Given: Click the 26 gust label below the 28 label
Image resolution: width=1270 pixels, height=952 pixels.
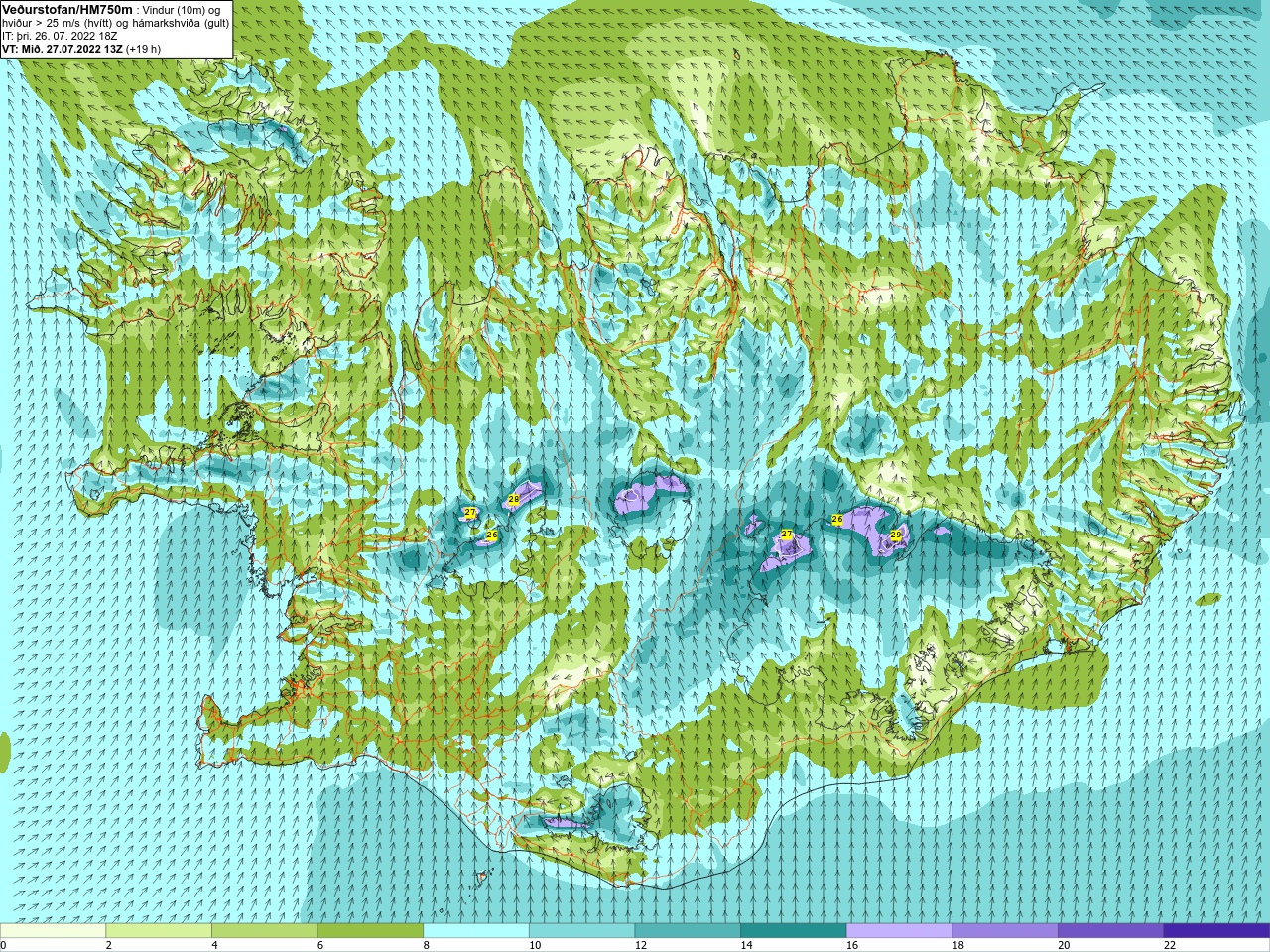Looking at the screenshot, I should (491, 535).
